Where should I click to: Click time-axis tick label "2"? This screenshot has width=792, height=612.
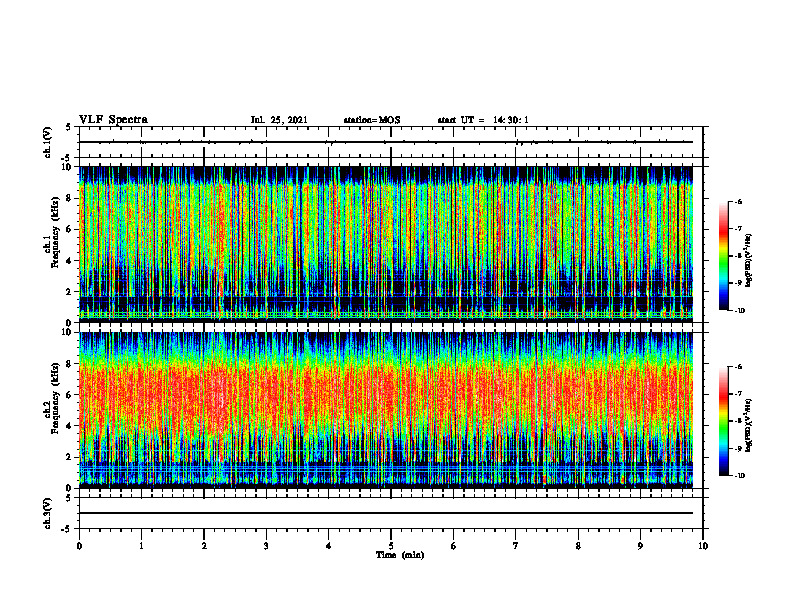tap(204, 546)
